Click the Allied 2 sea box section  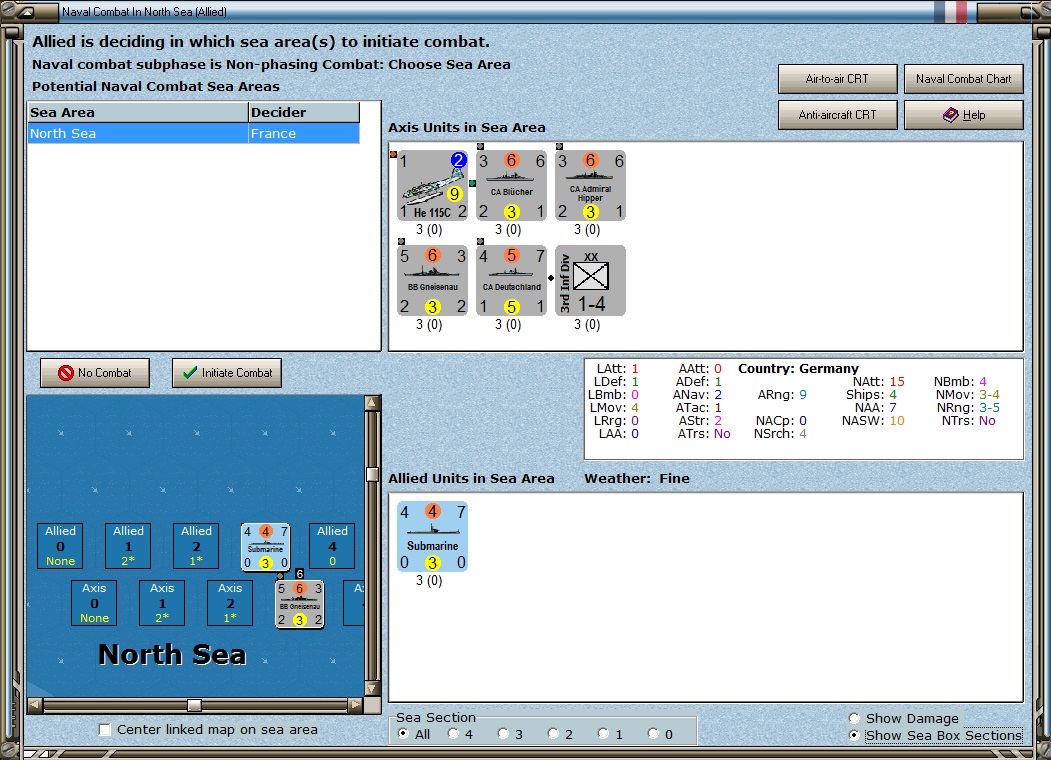coord(196,546)
